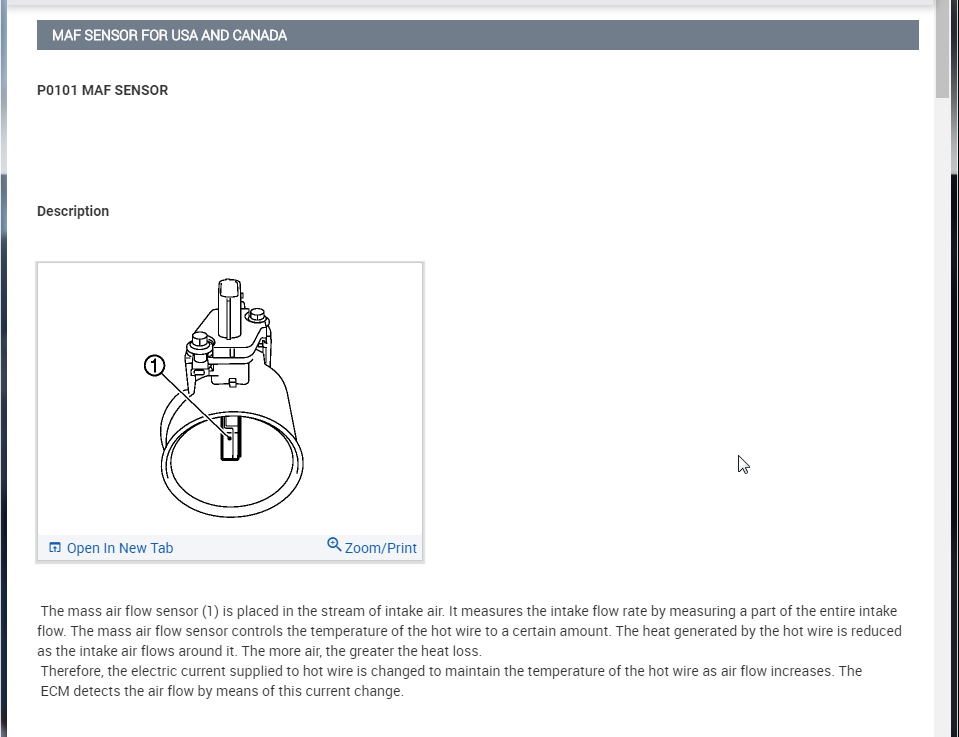Click the Zoom/Print magnifier icon
This screenshot has height=737, width=959.
[x=334, y=544]
